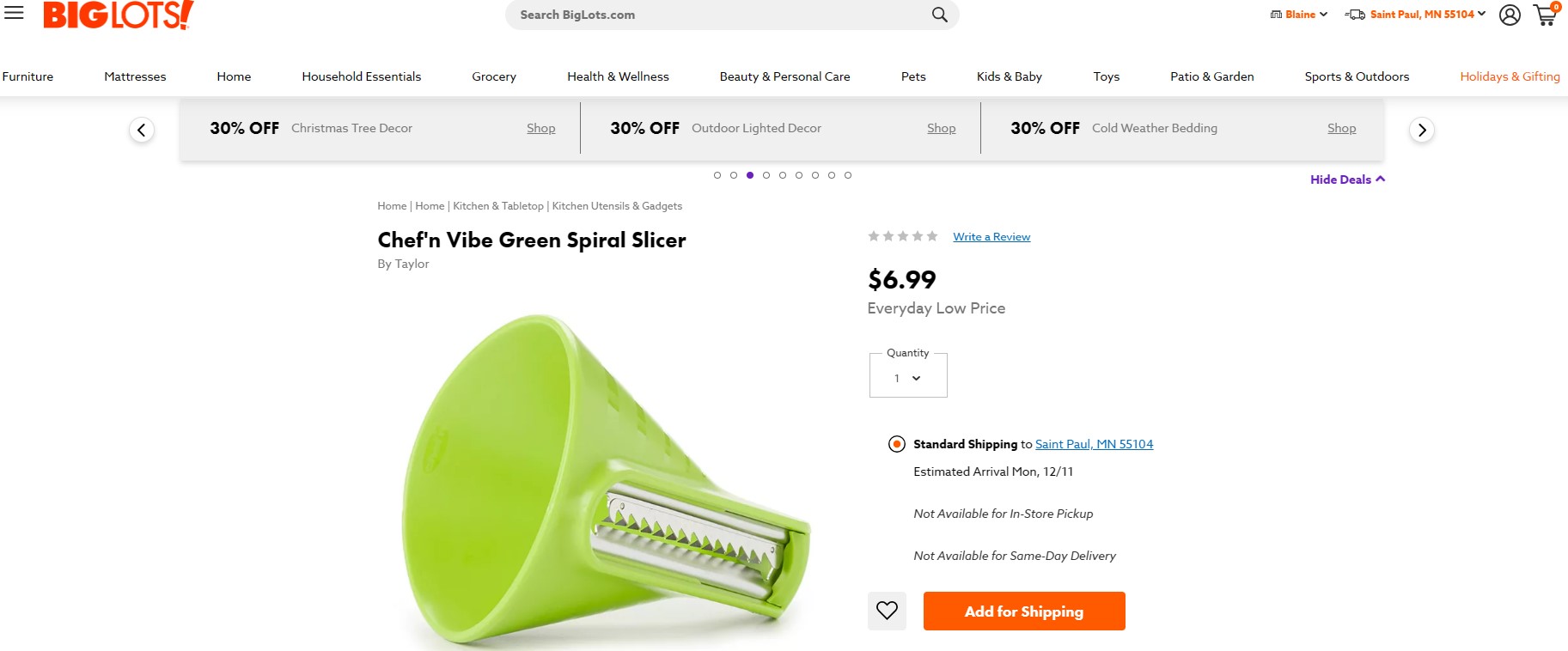Click the search magnifier icon
This screenshot has height=651, width=1568.
(939, 15)
